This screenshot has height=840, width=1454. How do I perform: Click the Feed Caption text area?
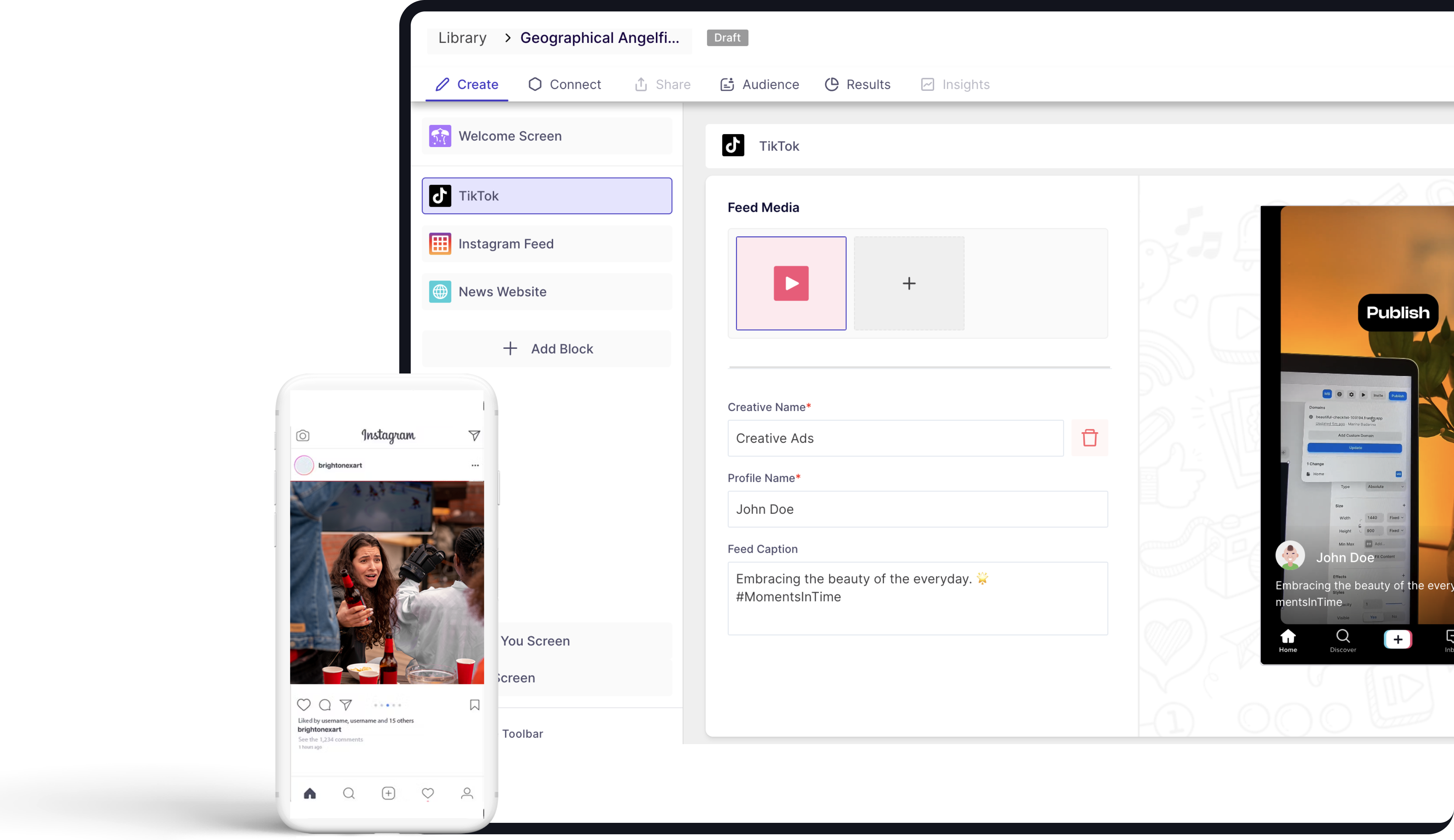917,598
